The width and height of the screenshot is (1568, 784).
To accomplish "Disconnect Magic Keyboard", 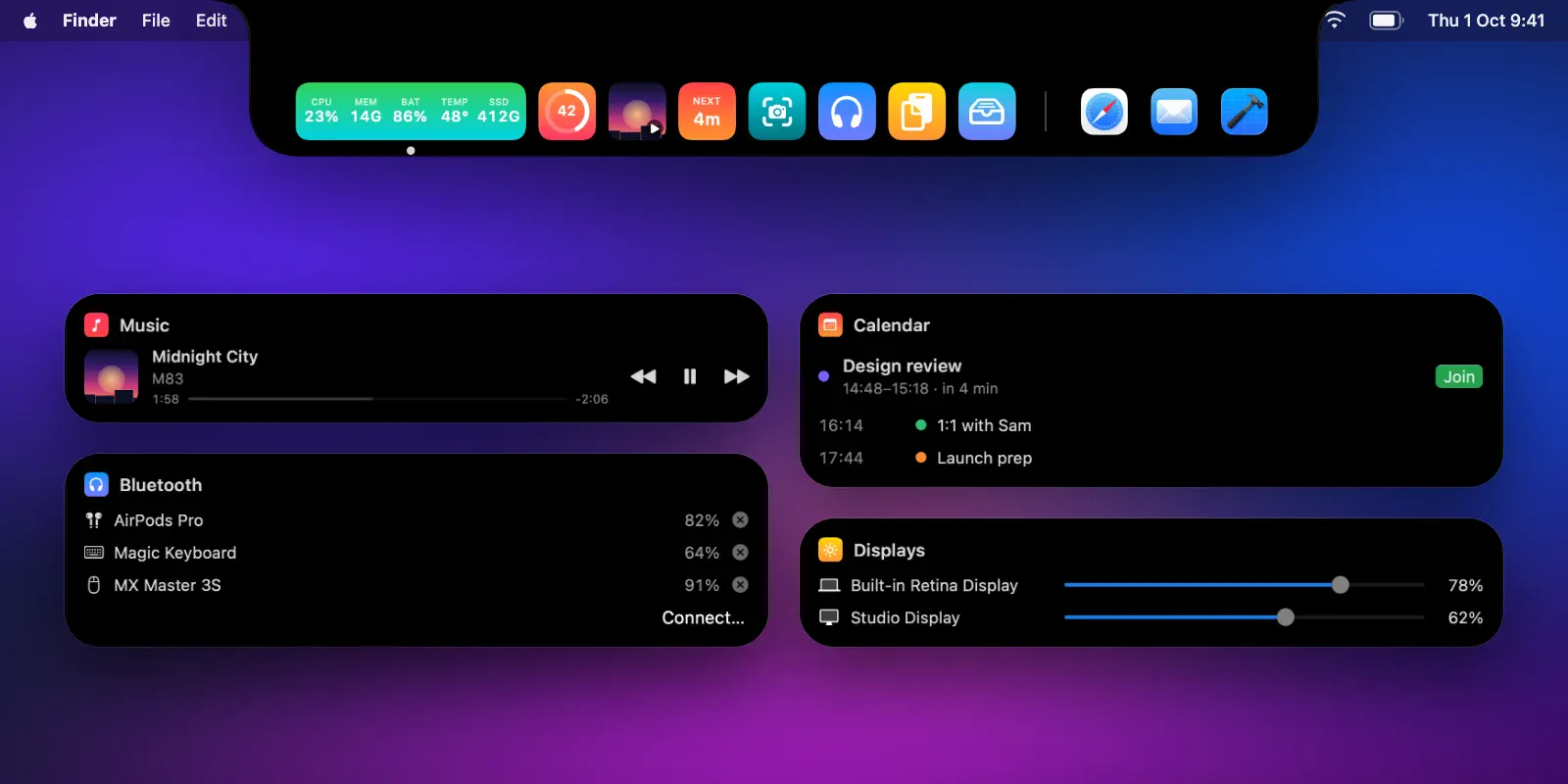I will pos(741,553).
